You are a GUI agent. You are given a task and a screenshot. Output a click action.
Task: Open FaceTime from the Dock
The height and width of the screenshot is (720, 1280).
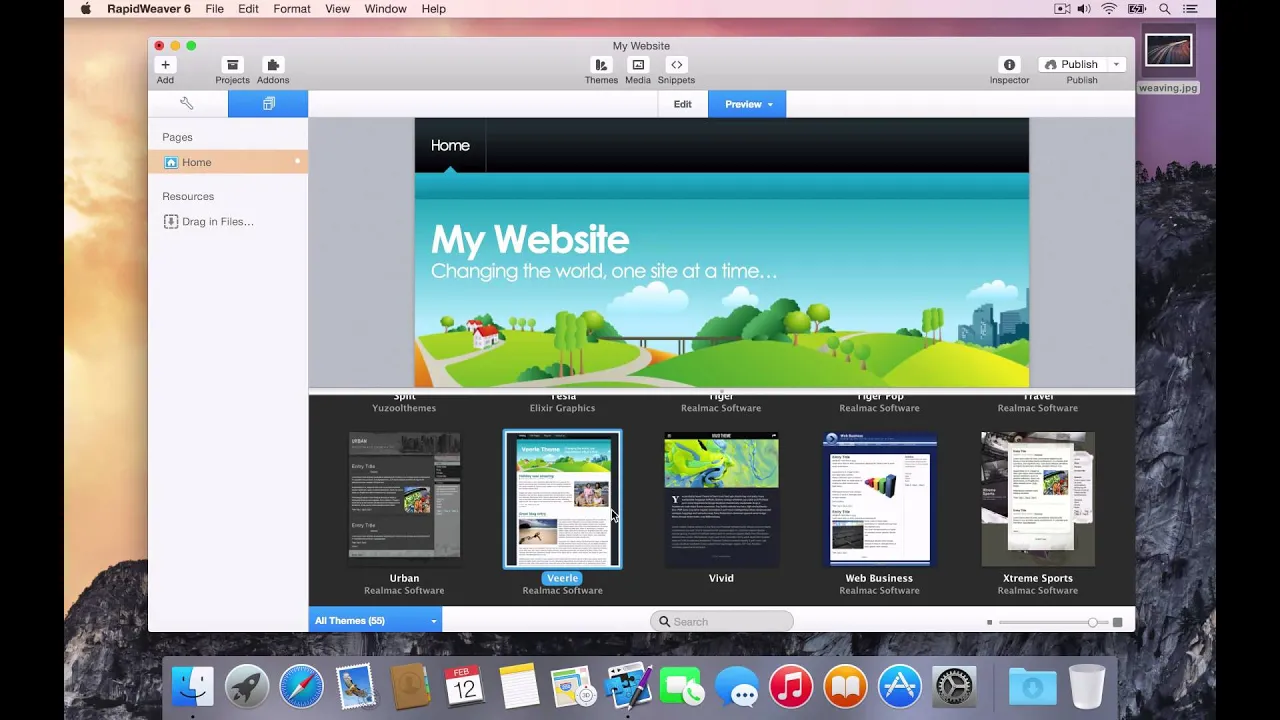coord(682,687)
